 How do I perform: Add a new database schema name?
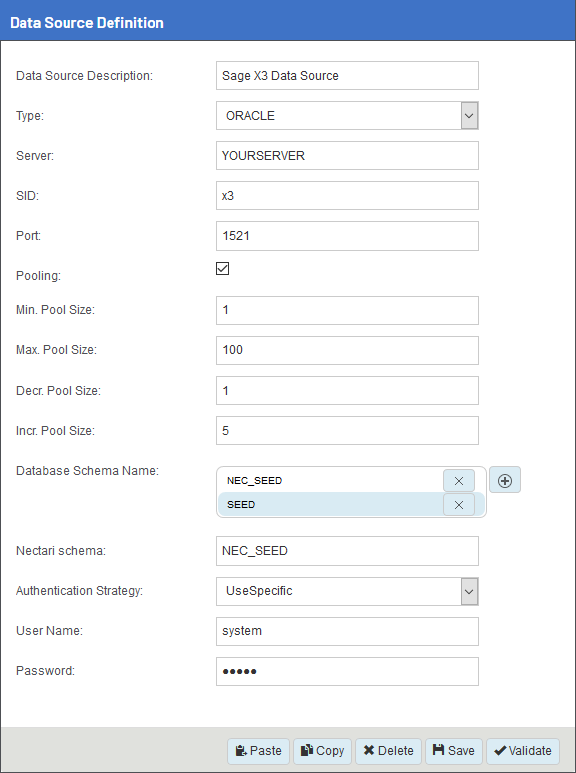tap(504, 481)
